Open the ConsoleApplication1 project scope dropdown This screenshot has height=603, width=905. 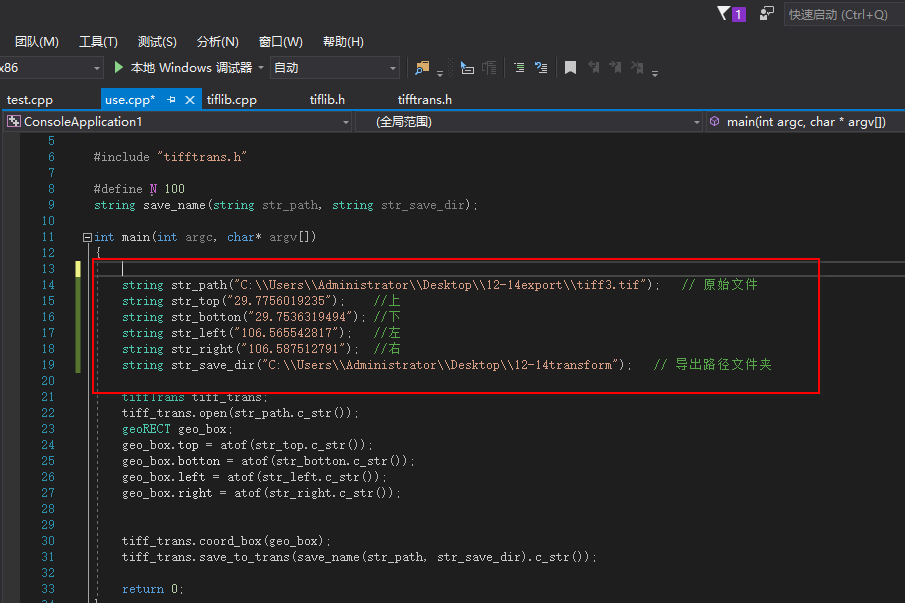tap(178, 122)
